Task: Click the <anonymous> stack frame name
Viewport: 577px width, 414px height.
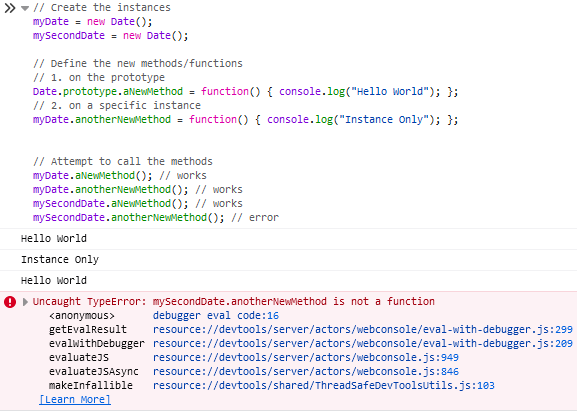Action: [82, 315]
